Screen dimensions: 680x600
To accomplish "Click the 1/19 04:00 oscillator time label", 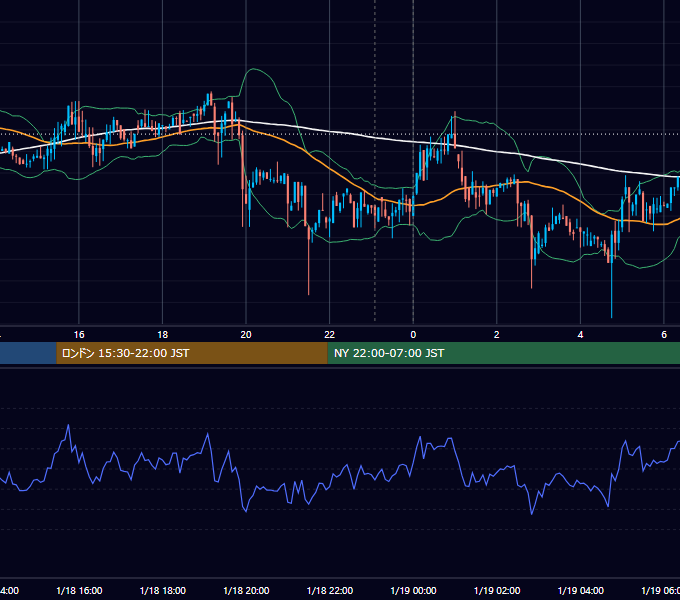I will pyautogui.click(x=581, y=591).
